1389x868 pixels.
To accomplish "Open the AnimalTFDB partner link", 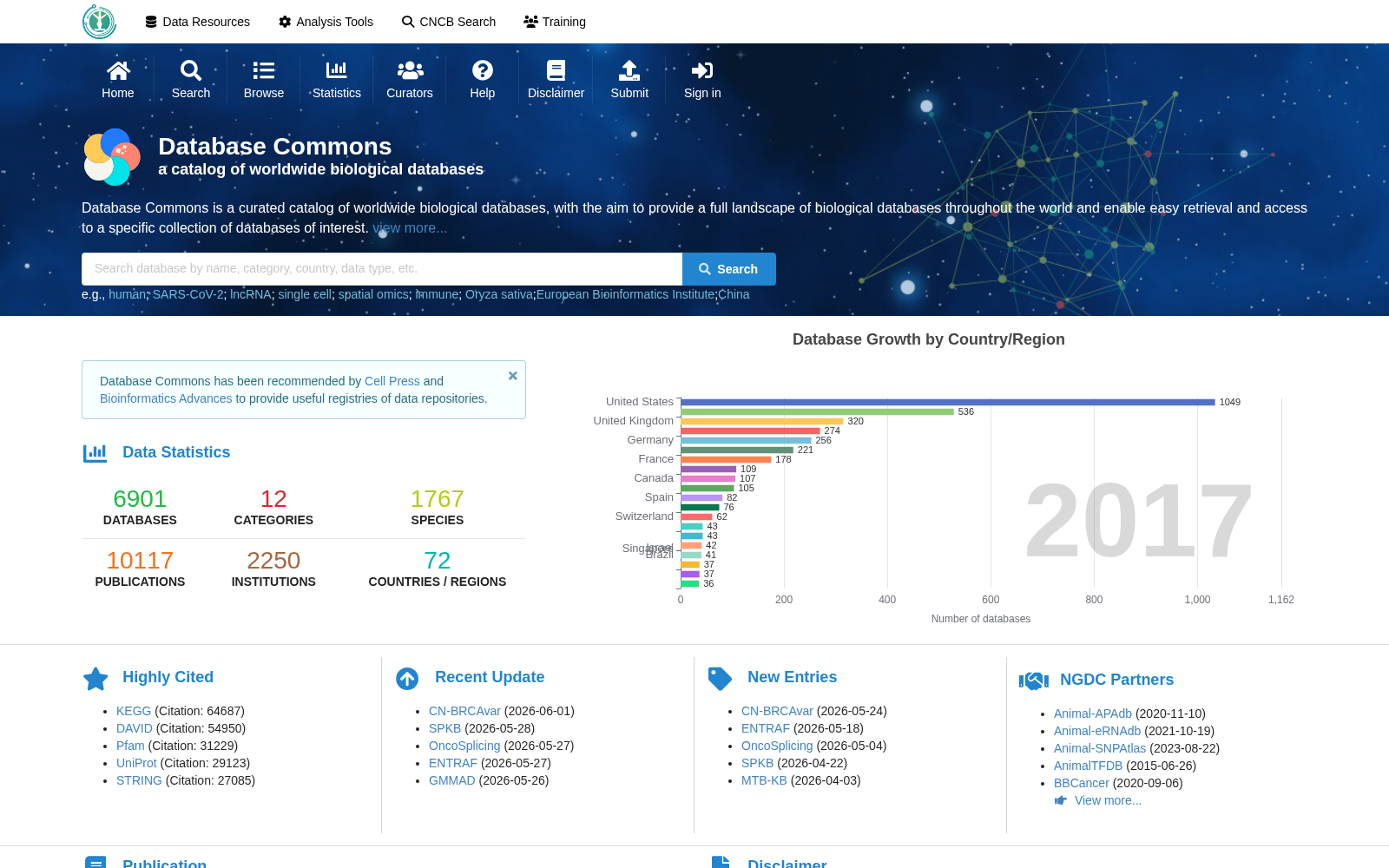I will (x=1088, y=766).
